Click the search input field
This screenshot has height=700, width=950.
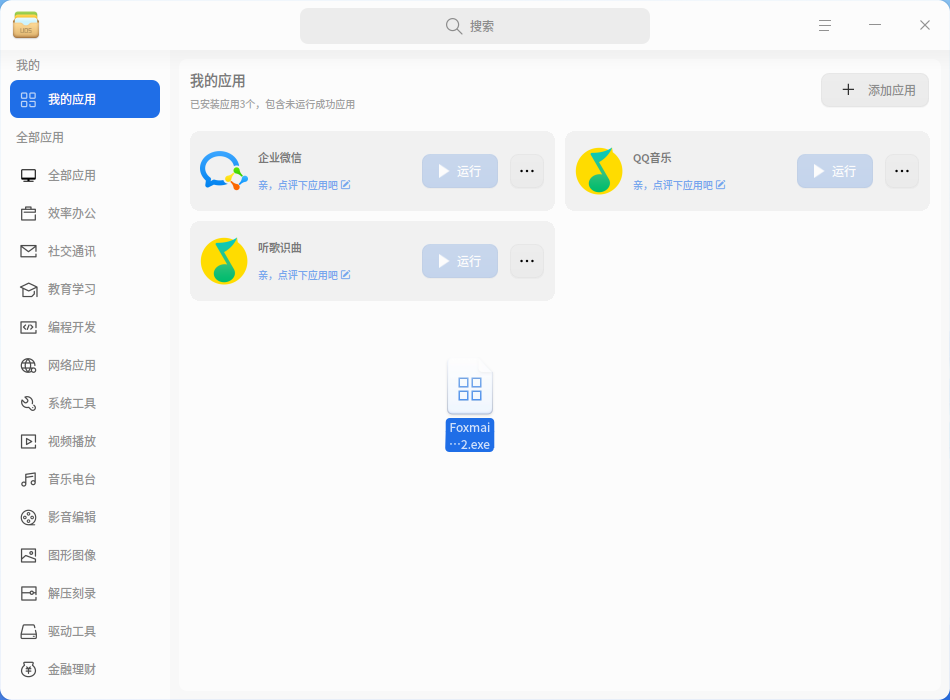pos(475,26)
